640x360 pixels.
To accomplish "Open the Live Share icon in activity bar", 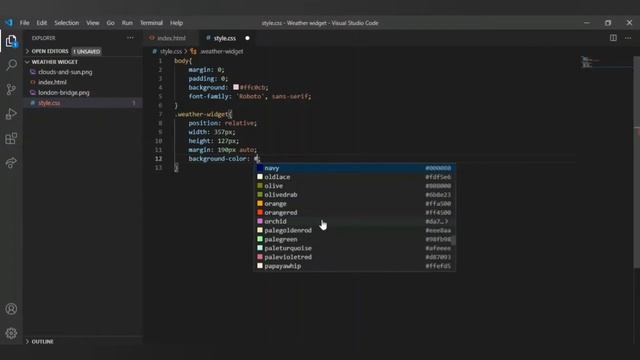I will click(11, 163).
